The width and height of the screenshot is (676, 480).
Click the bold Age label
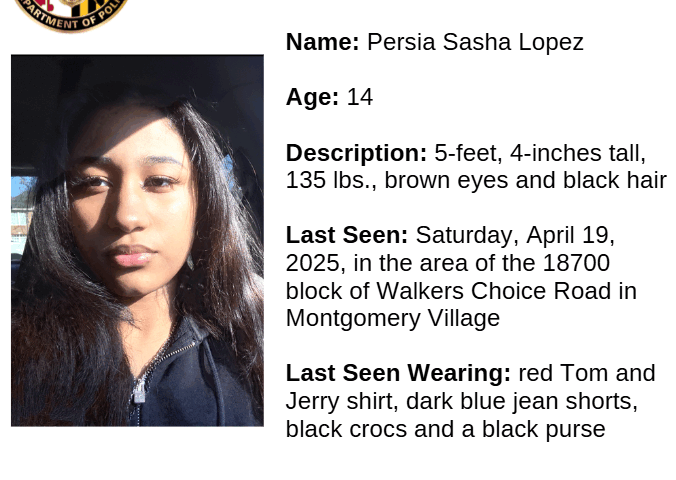click(x=312, y=97)
